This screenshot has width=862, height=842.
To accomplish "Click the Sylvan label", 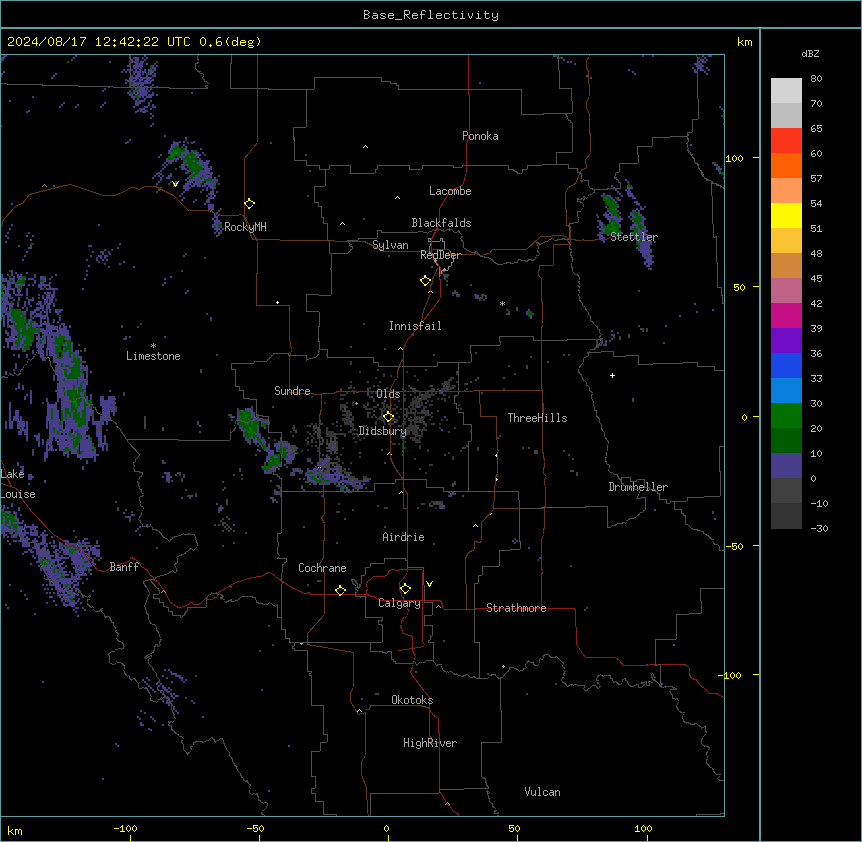I will (x=390, y=245).
